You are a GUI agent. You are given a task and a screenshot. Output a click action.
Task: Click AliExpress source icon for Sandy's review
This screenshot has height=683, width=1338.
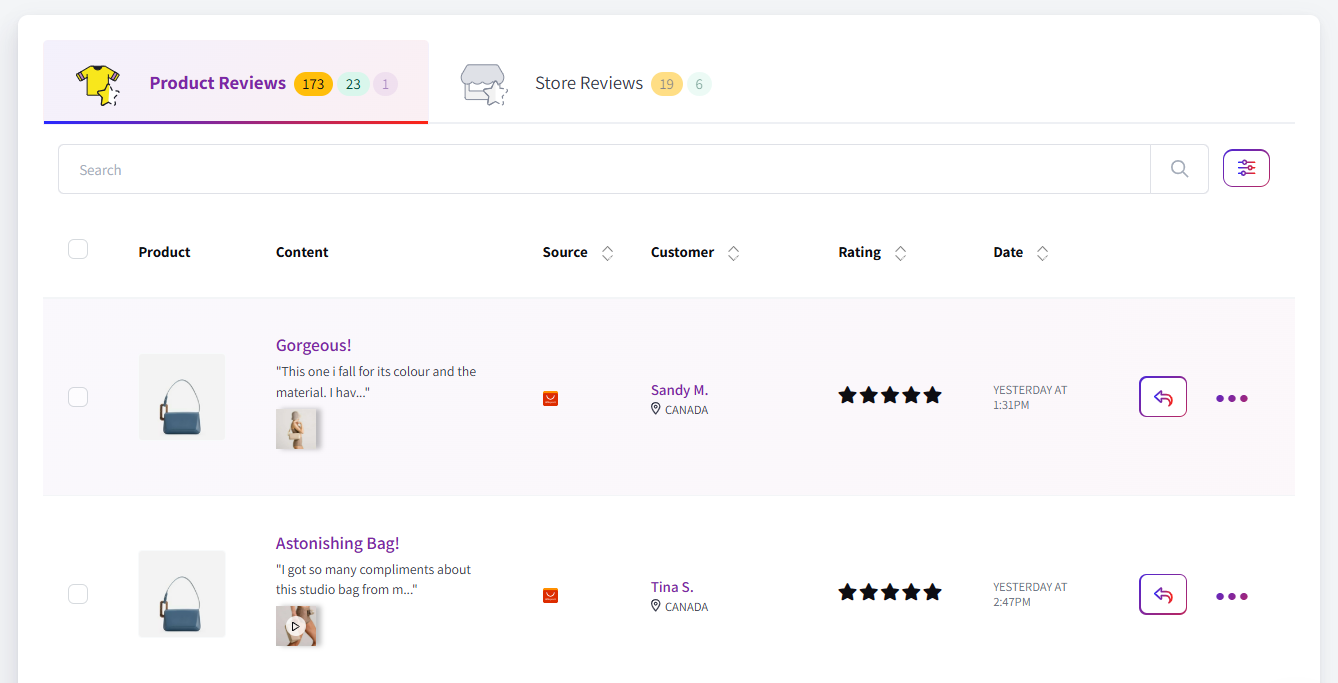[550, 398]
